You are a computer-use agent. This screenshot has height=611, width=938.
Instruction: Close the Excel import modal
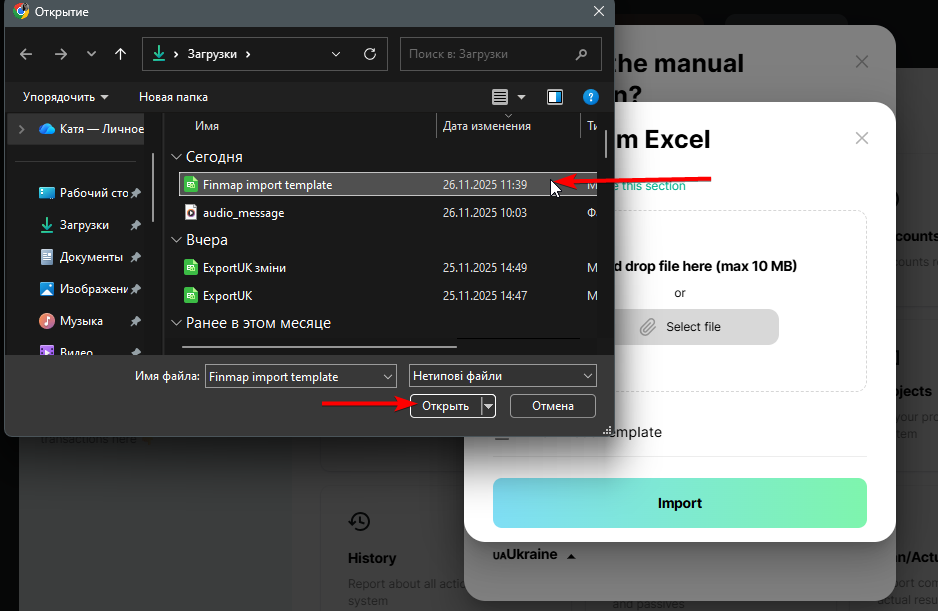tap(862, 139)
